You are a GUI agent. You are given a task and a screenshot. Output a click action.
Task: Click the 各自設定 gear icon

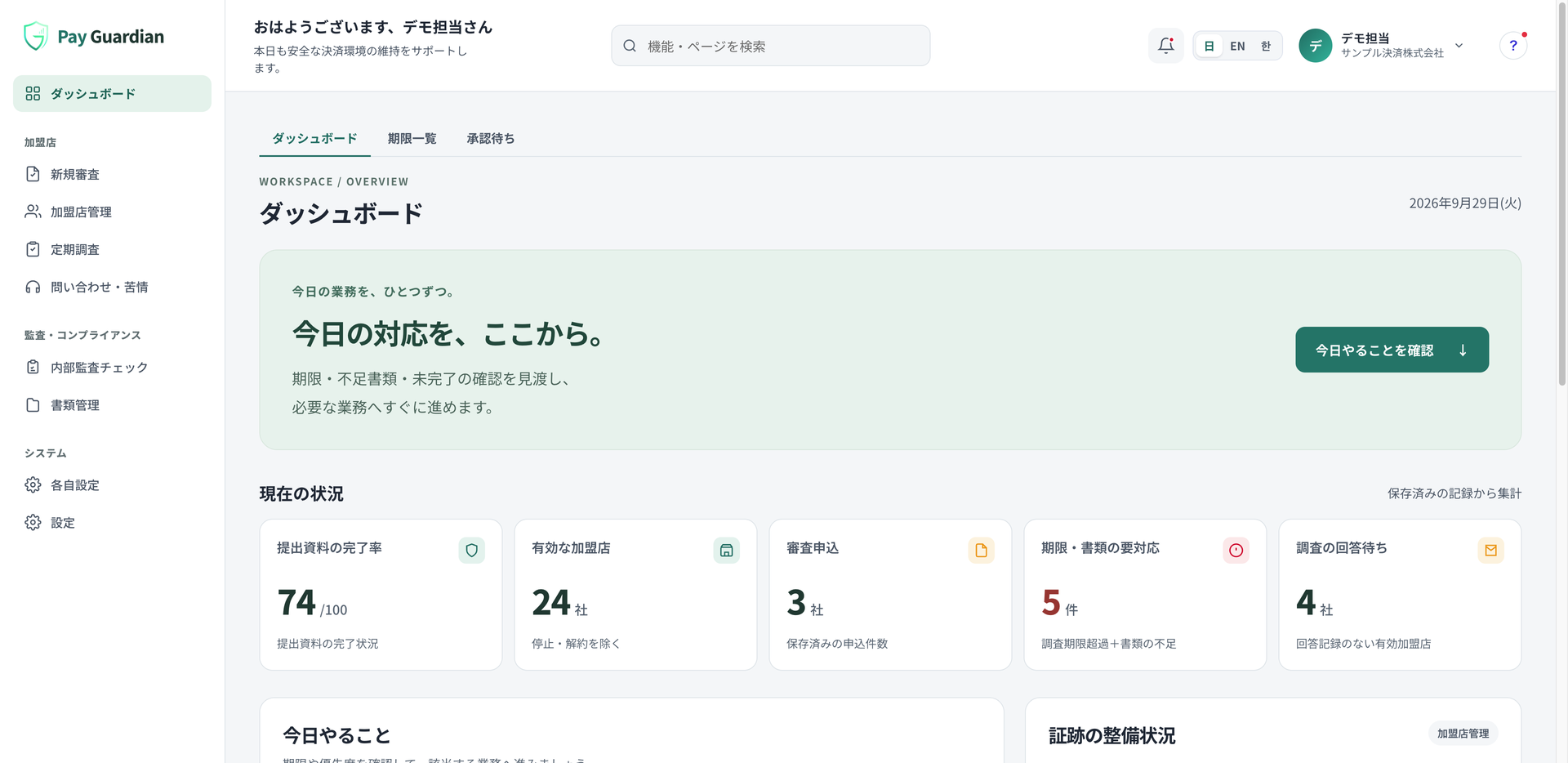pyautogui.click(x=33, y=485)
